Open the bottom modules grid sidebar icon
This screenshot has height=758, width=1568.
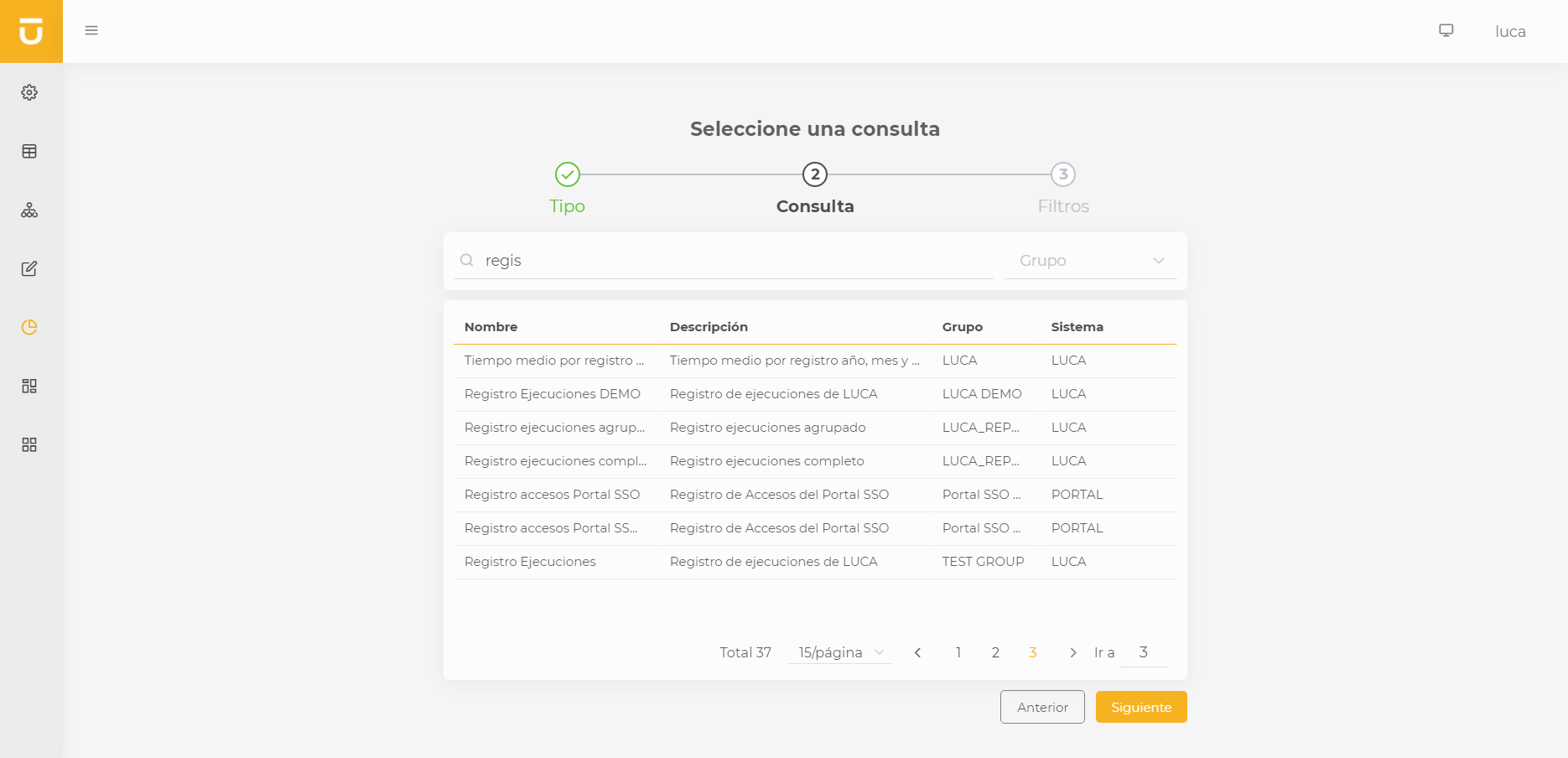(29, 444)
